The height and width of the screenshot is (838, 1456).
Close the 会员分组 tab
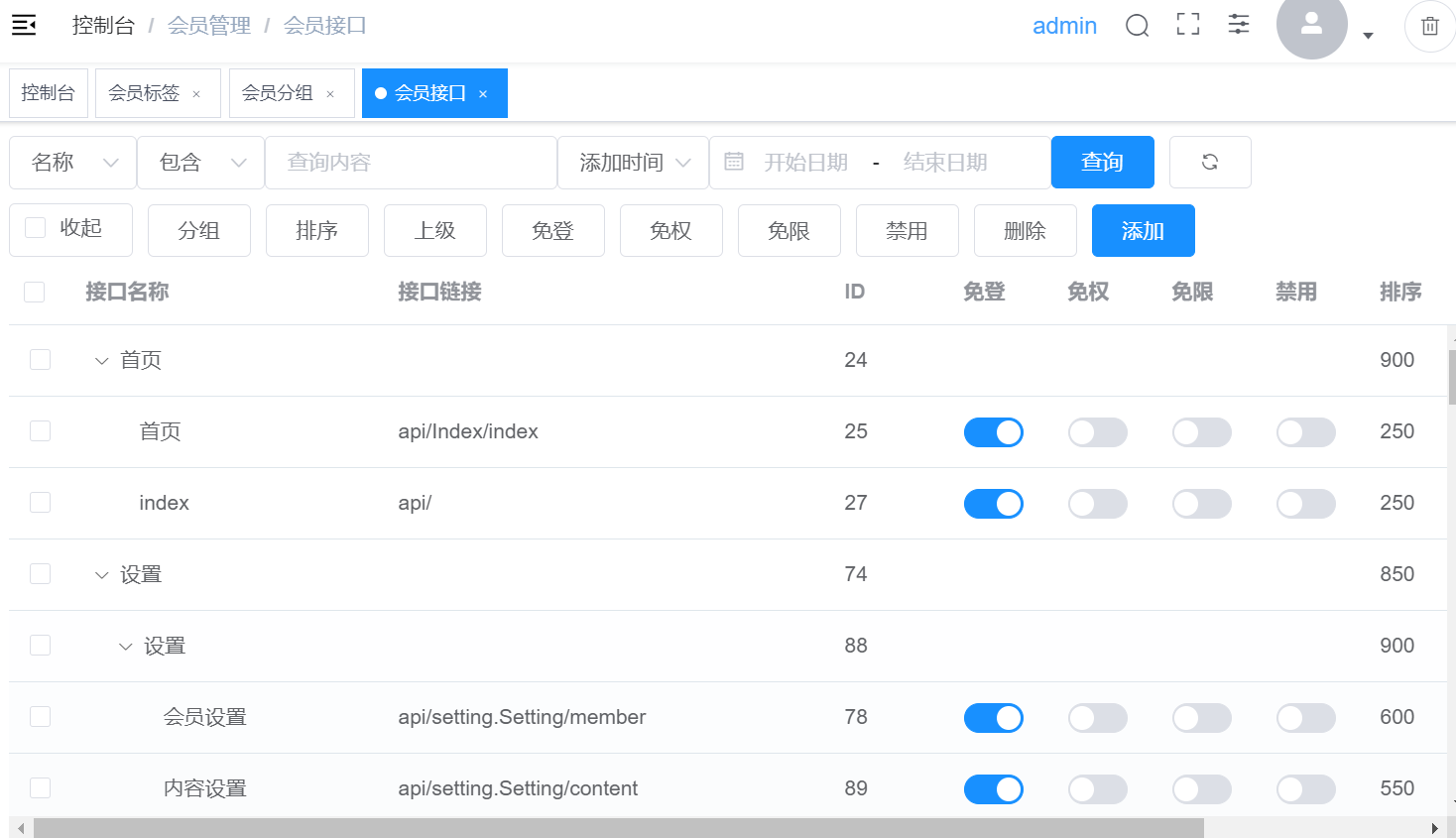coord(330,94)
